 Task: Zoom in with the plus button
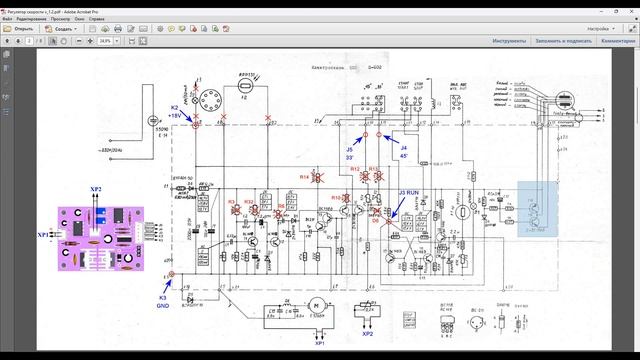click(x=90, y=41)
